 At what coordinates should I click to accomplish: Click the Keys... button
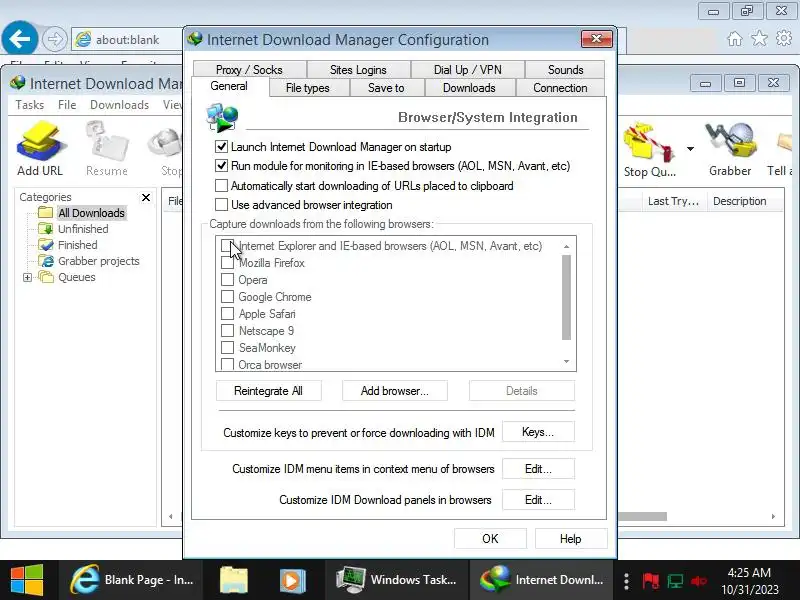(x=538, y=432)
